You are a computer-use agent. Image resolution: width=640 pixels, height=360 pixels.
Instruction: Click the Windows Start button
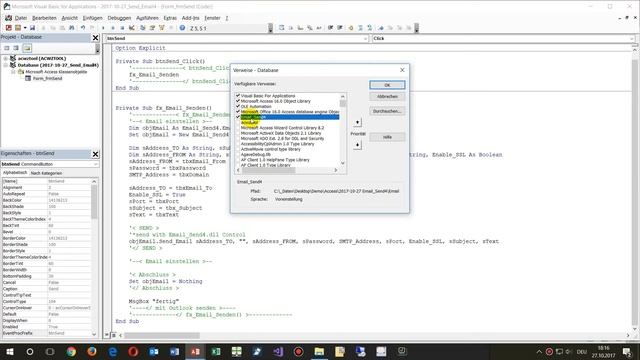(x=9, y=351)
